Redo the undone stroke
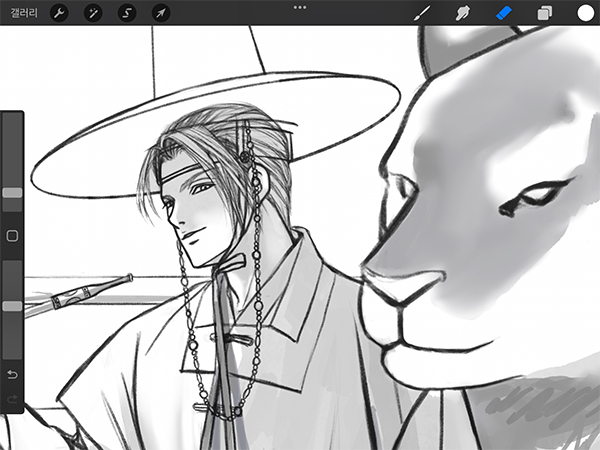The width and height of the screenshot is (600, 450). tap(12, 399)
